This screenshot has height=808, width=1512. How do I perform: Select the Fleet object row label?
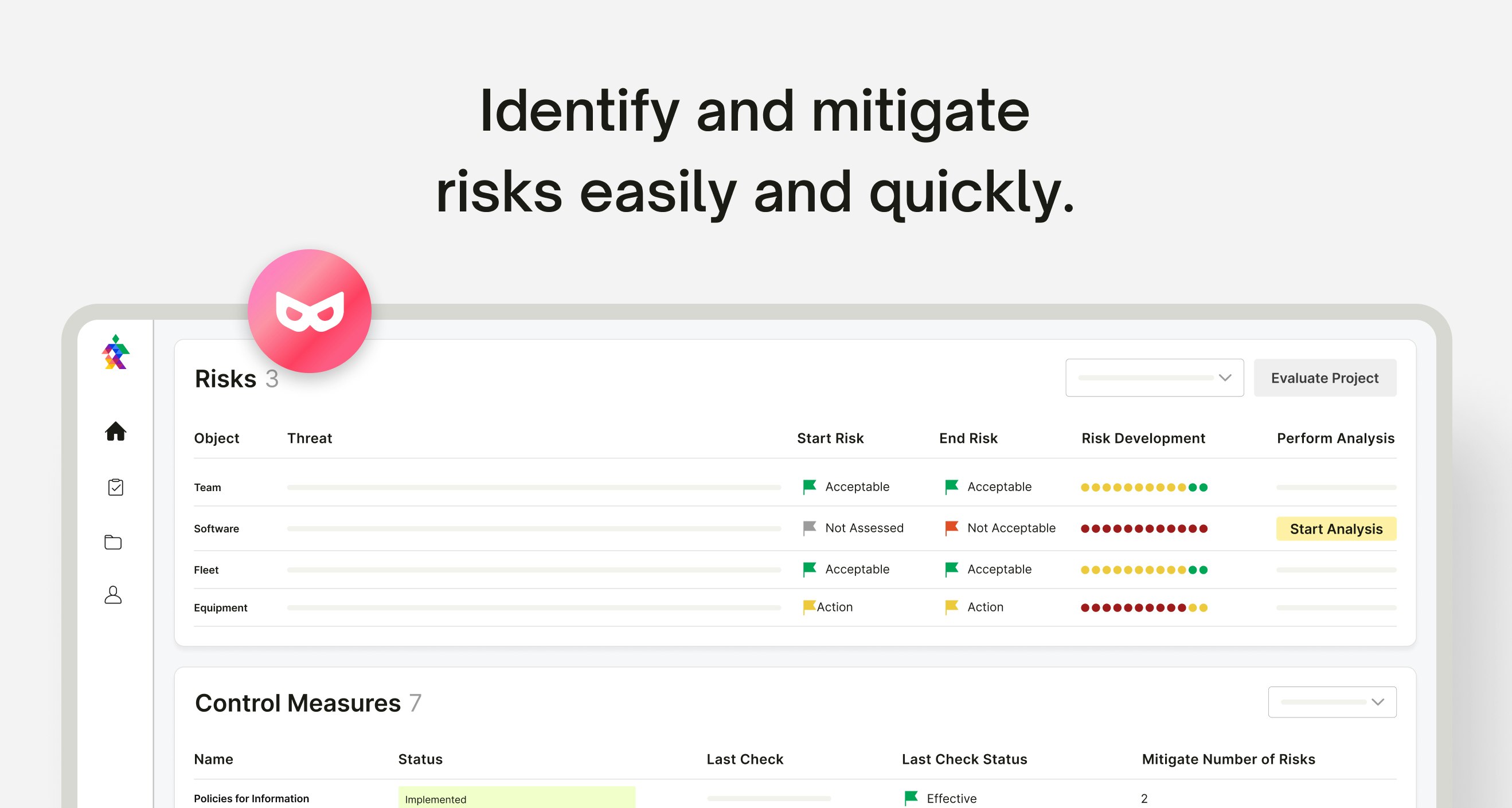point(206,570)
